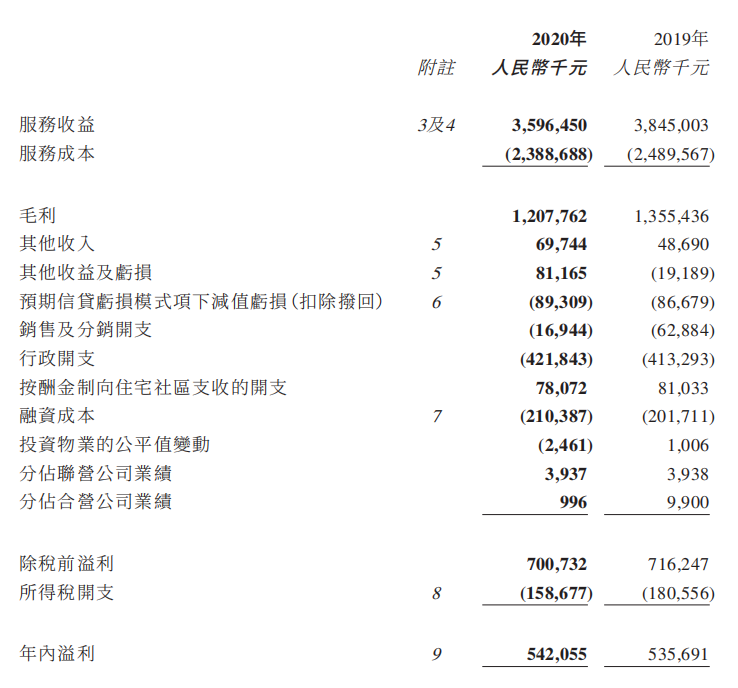Select the 年內溢利 row label
Image resolution: width=738 pixels, height=688 pixels.
[x=58, y=653]
